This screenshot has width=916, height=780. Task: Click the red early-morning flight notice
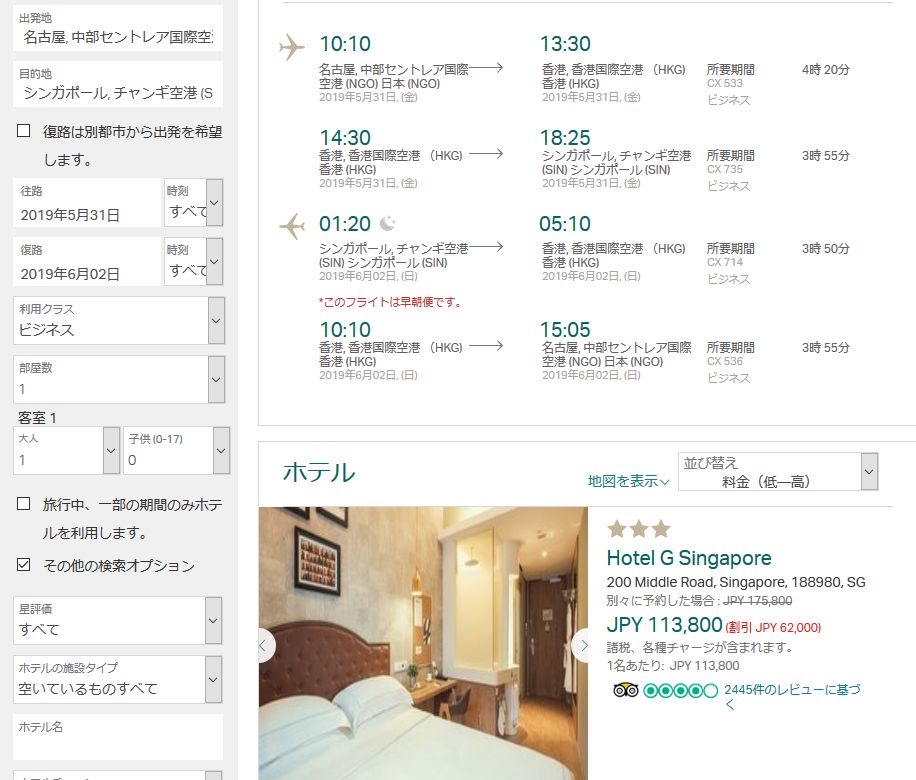coord(390,302)
